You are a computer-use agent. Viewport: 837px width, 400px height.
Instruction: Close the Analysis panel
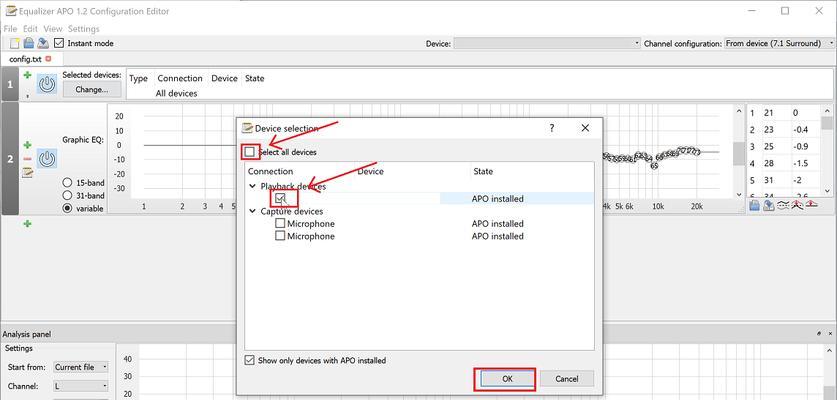click(x=831, y=333)
